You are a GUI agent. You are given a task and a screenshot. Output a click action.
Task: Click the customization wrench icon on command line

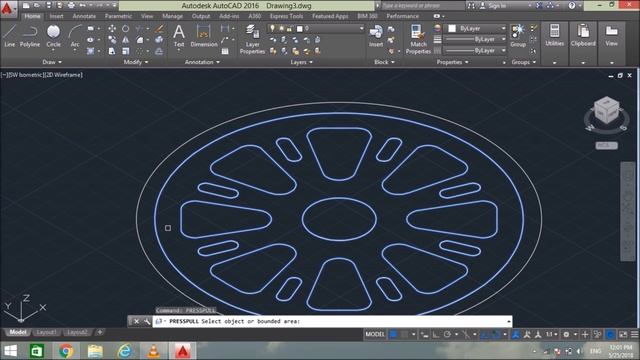[147, 322]
